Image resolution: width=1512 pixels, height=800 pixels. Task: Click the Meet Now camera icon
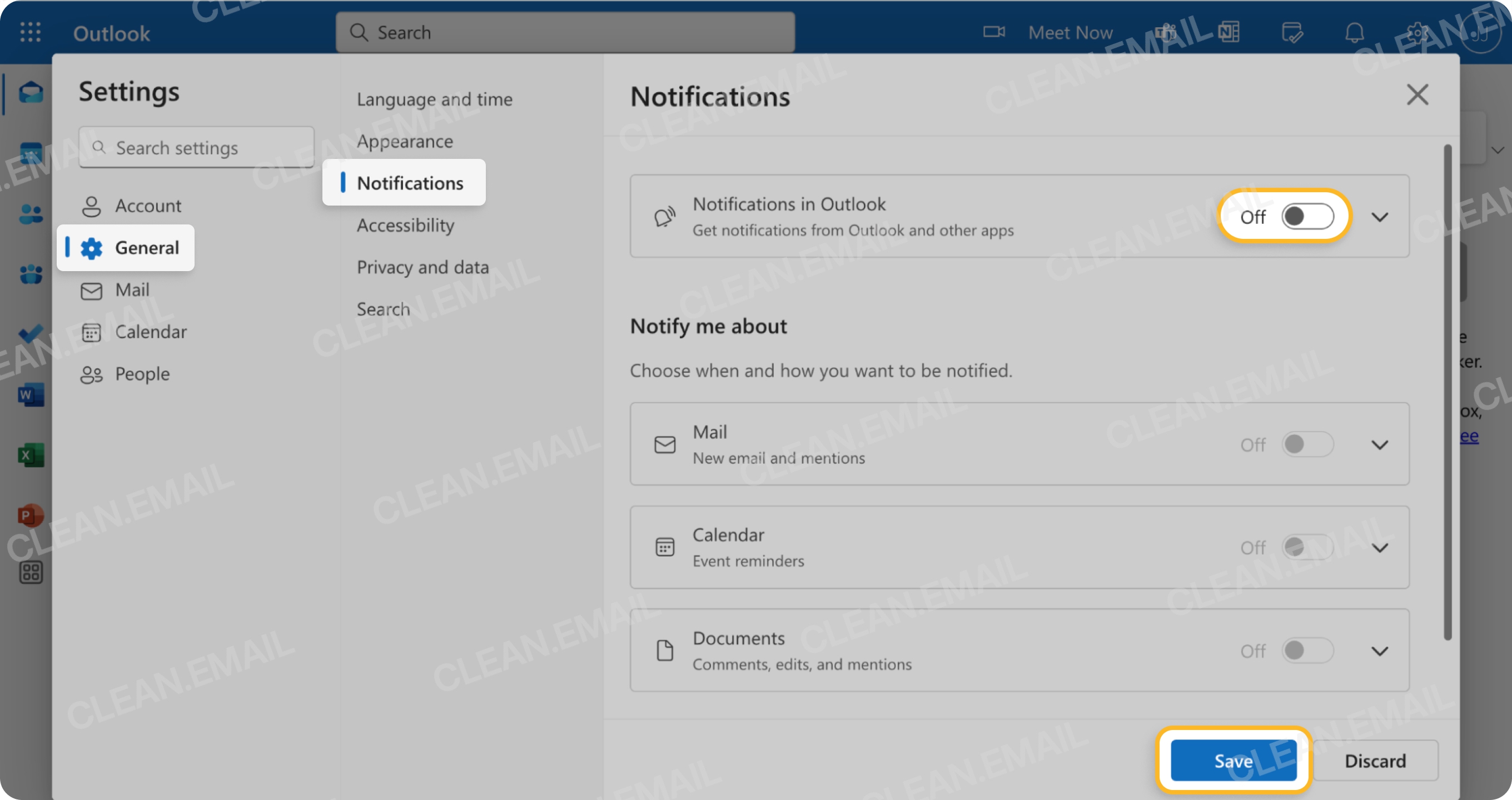point(994,32)
